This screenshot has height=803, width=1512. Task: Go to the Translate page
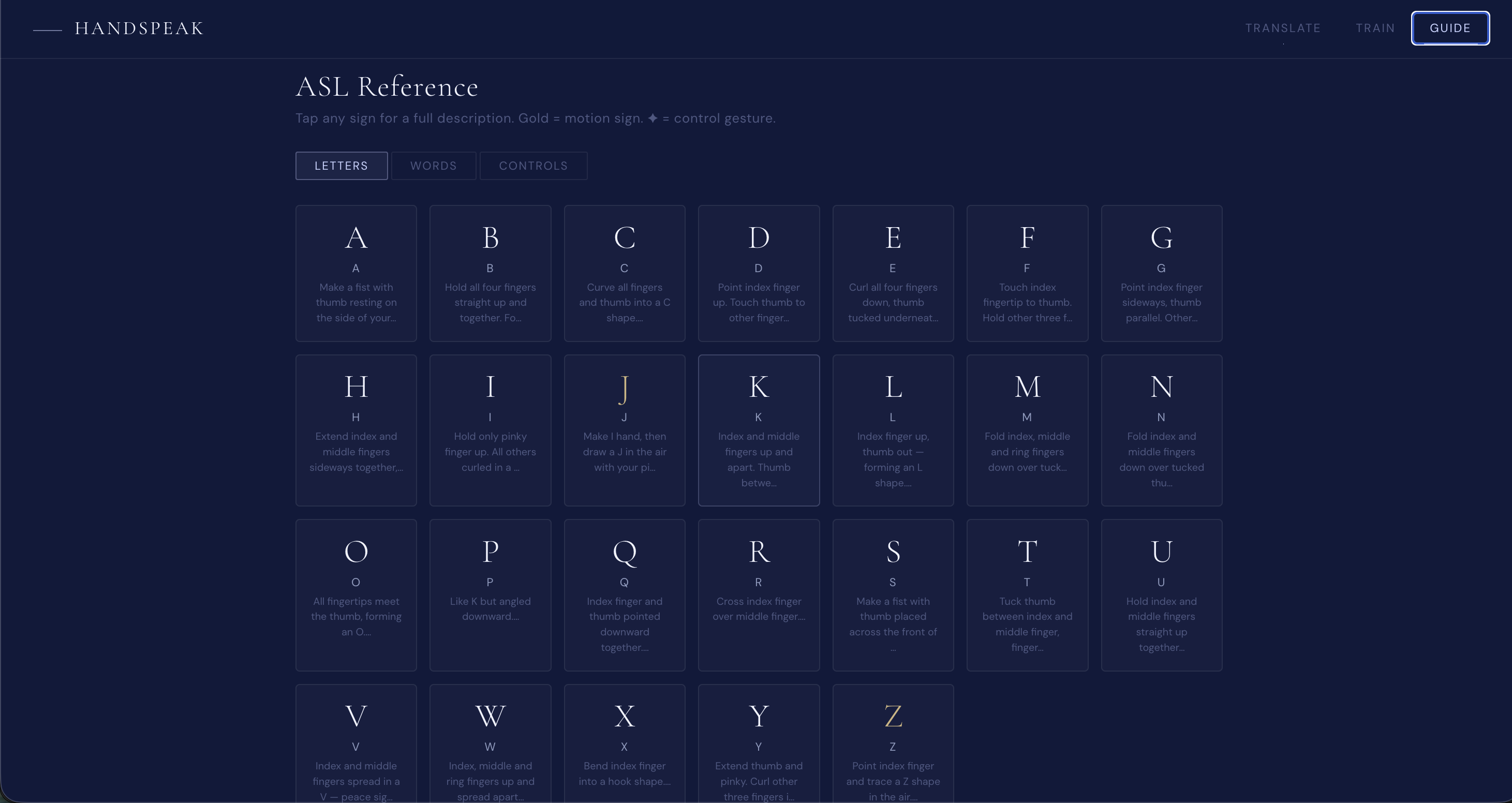pyautogui.click(x=1282, y=28)
